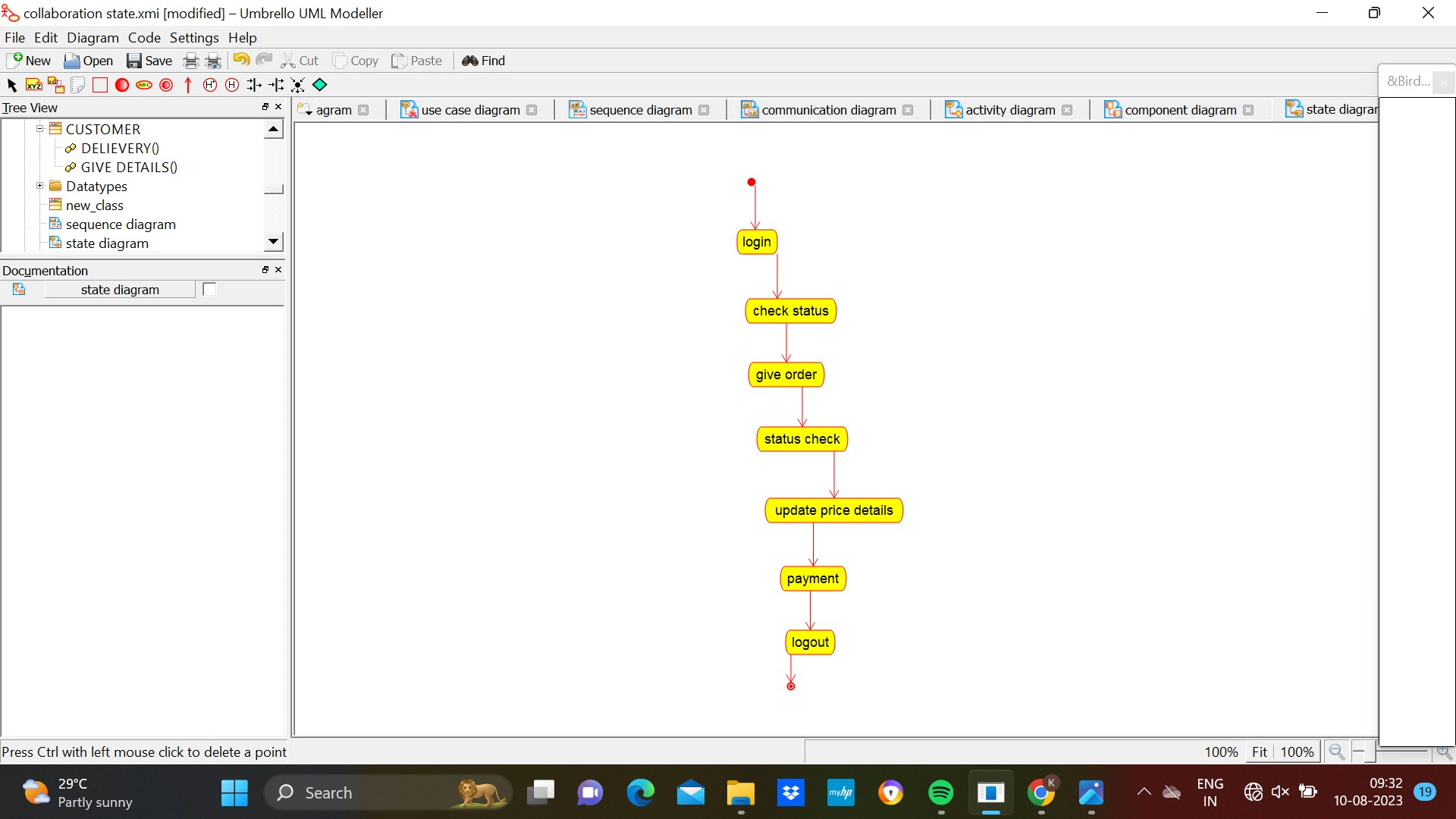Toggle the Documentation panel checkbox
Image resolution: width=1456 pixels, height=819 pixels.
pos(209,289)
